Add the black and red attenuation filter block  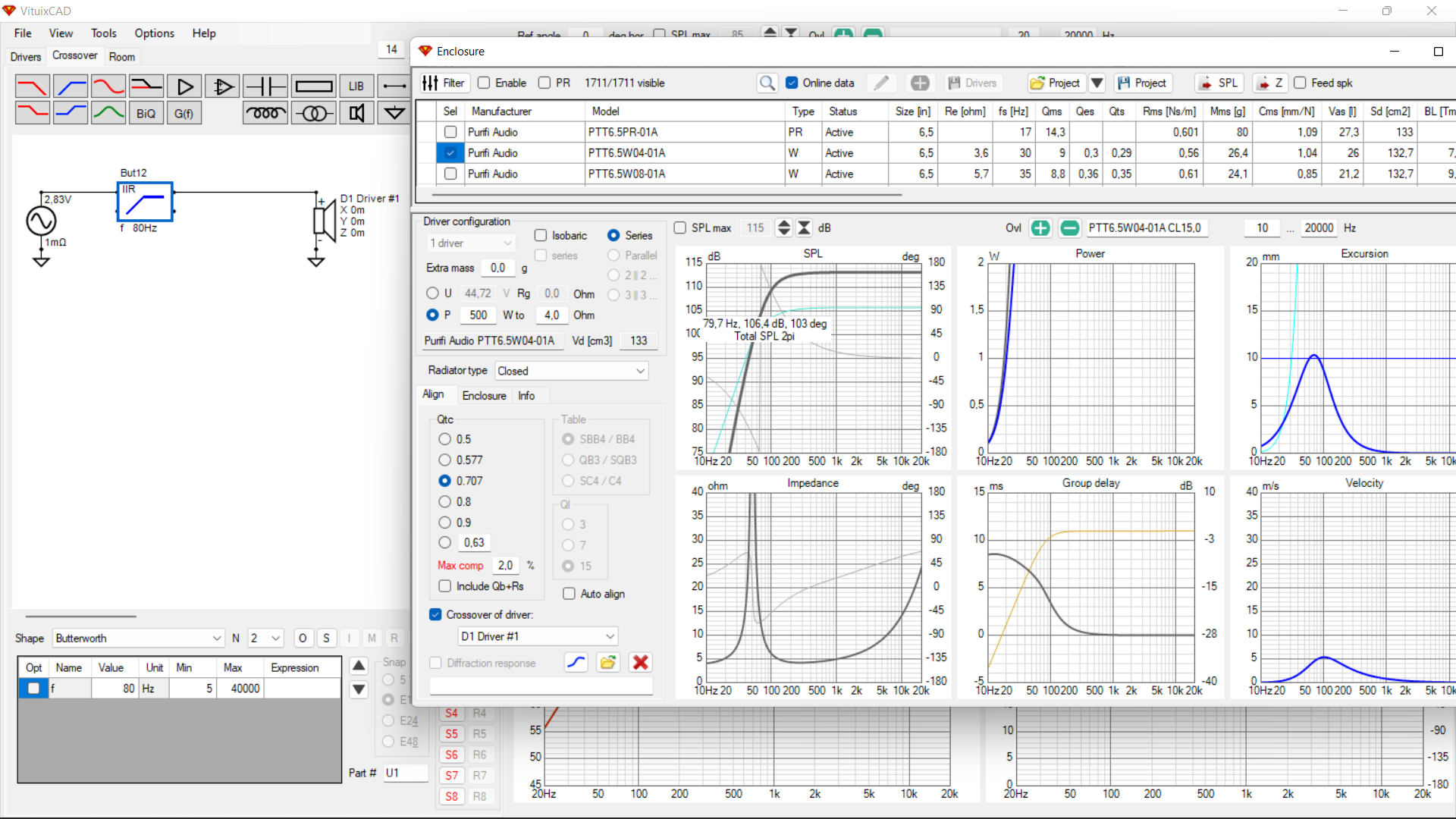(x=146, y=86)
